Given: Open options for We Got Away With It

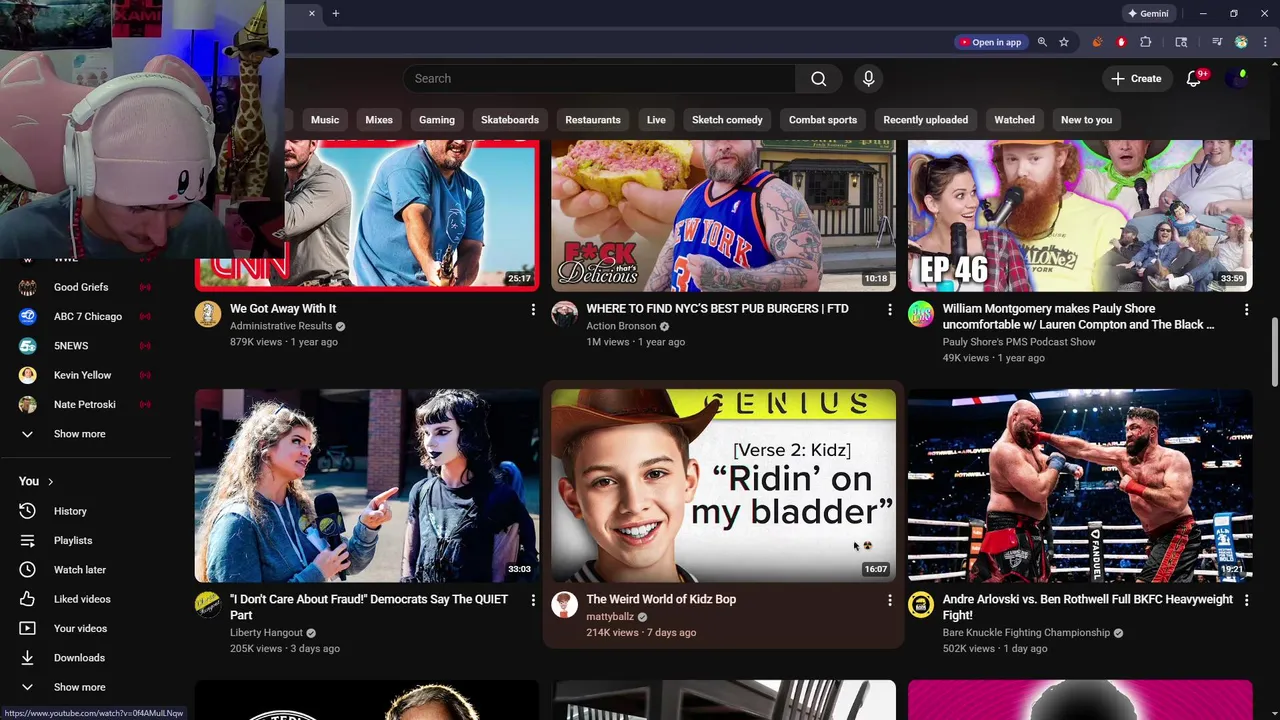Looking at the screenshot, I should pos(533,310).
